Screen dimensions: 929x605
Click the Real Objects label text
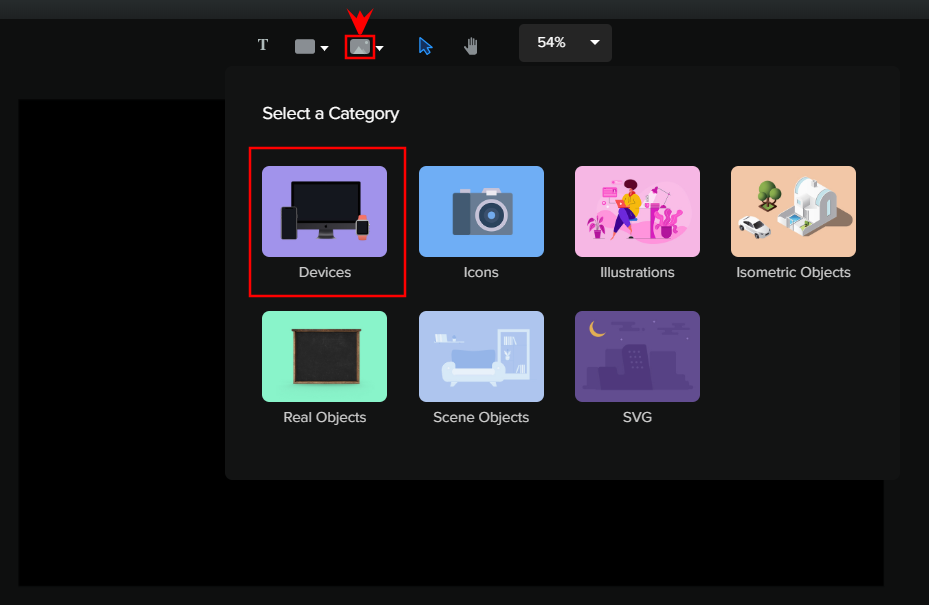point(325,417)
